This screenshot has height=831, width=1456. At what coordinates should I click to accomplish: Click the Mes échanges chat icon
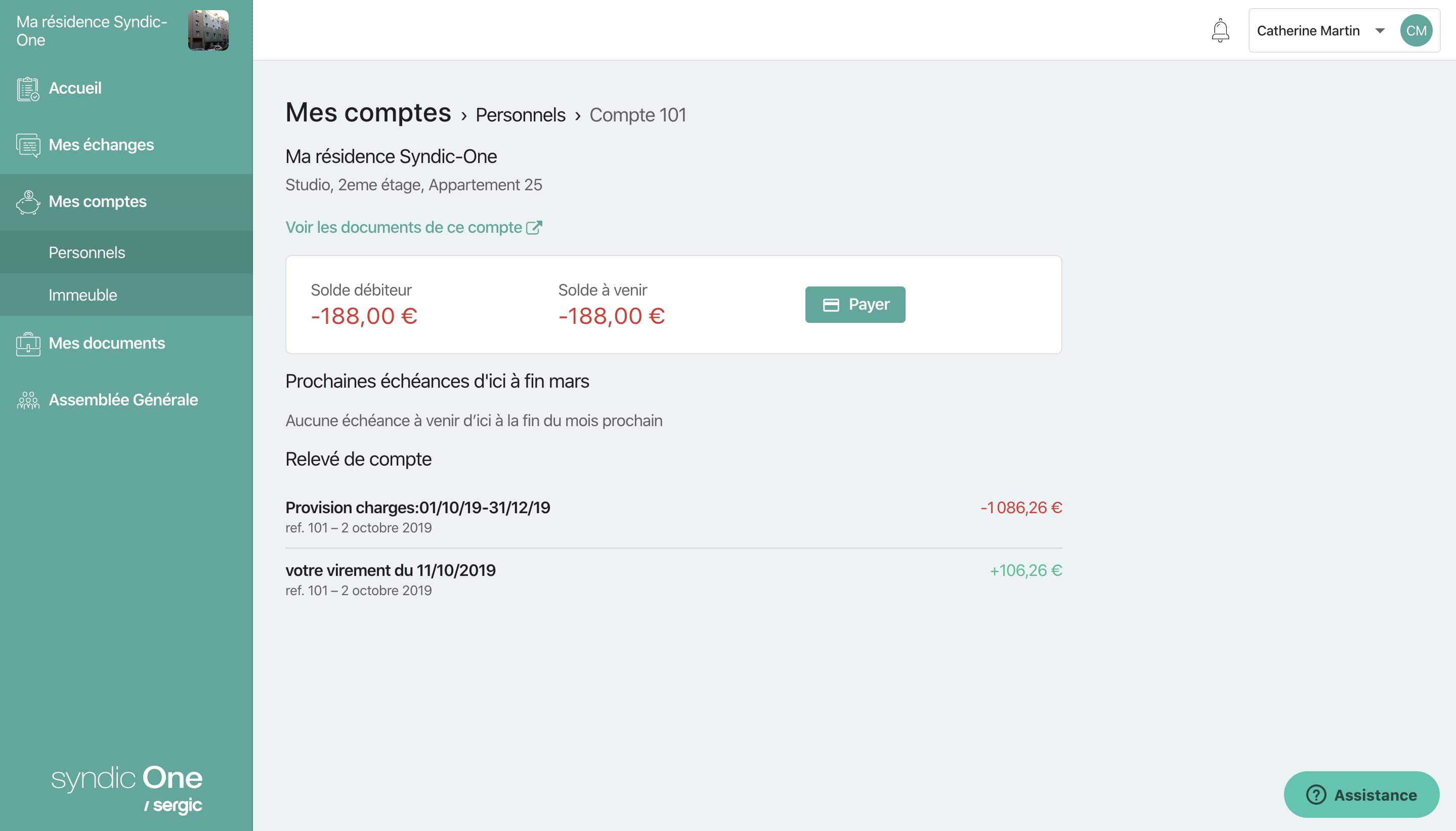coord(28,146)
